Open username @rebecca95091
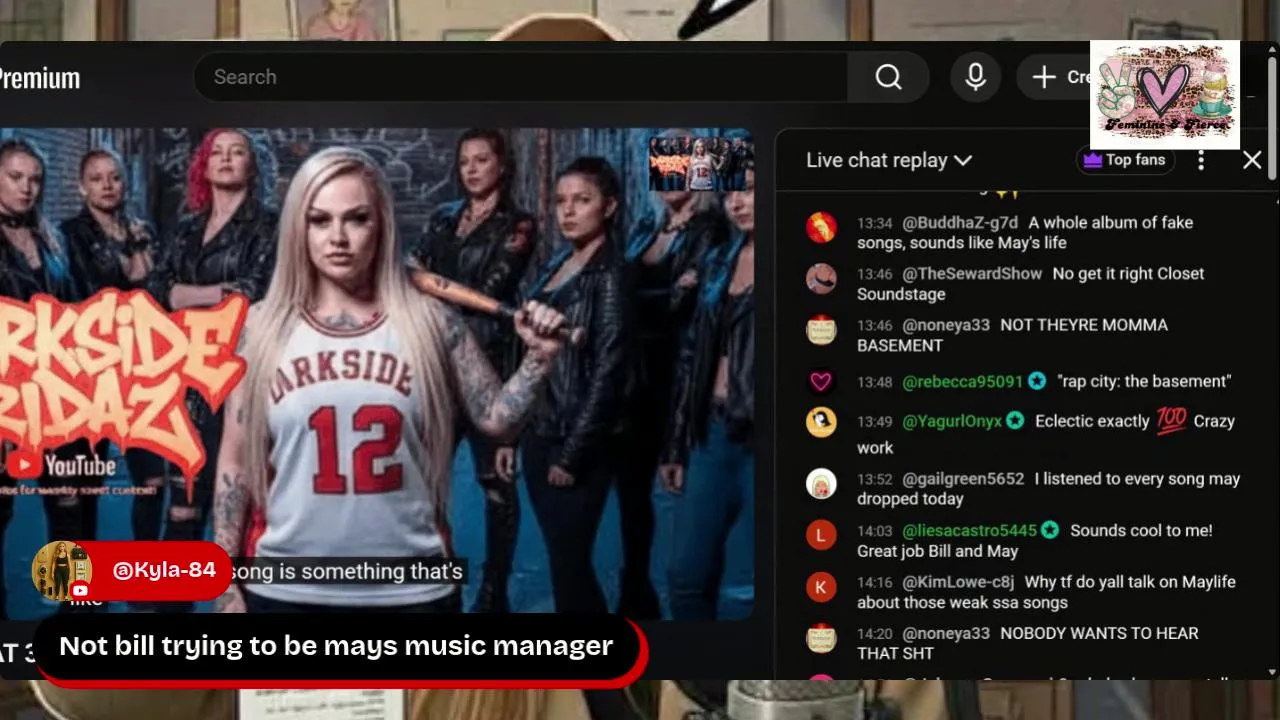 [x=963, y=381]
